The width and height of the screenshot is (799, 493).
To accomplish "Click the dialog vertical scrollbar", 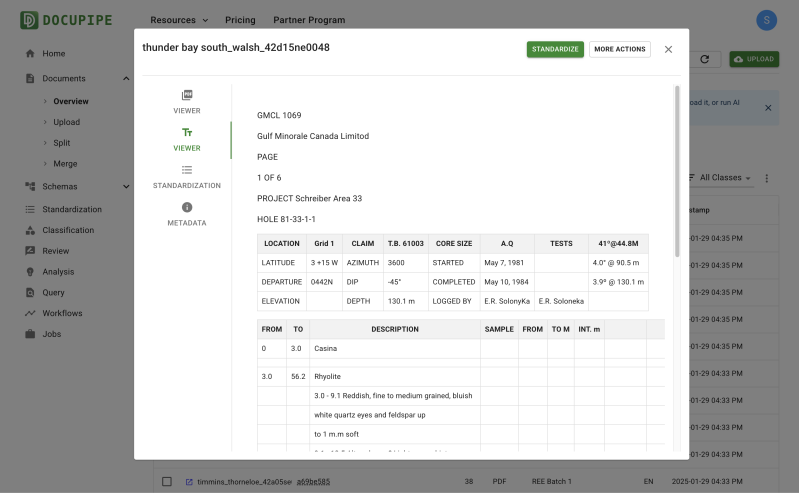I will coord(677,170).
